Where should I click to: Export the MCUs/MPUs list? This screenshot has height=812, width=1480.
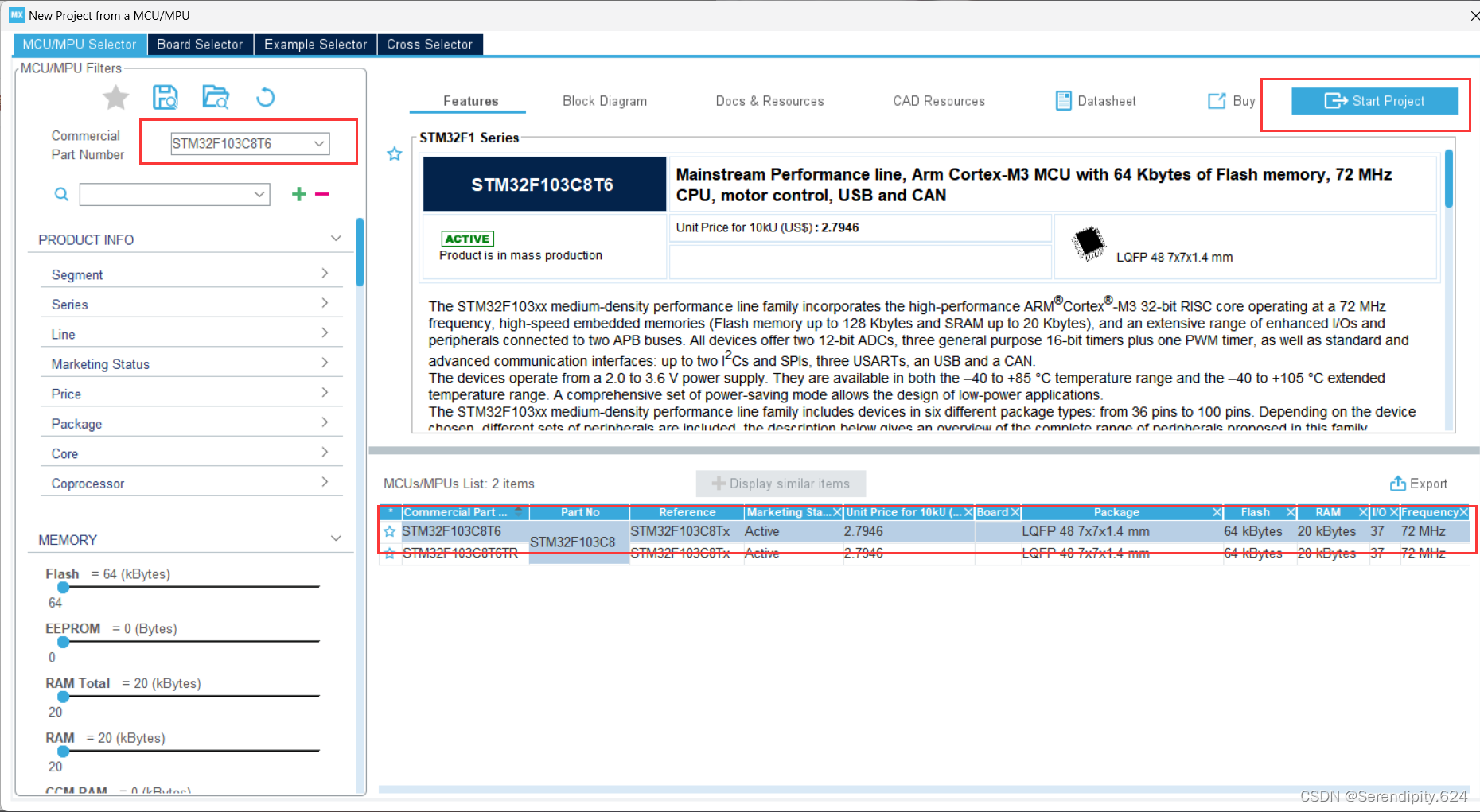pos(1419,484)
